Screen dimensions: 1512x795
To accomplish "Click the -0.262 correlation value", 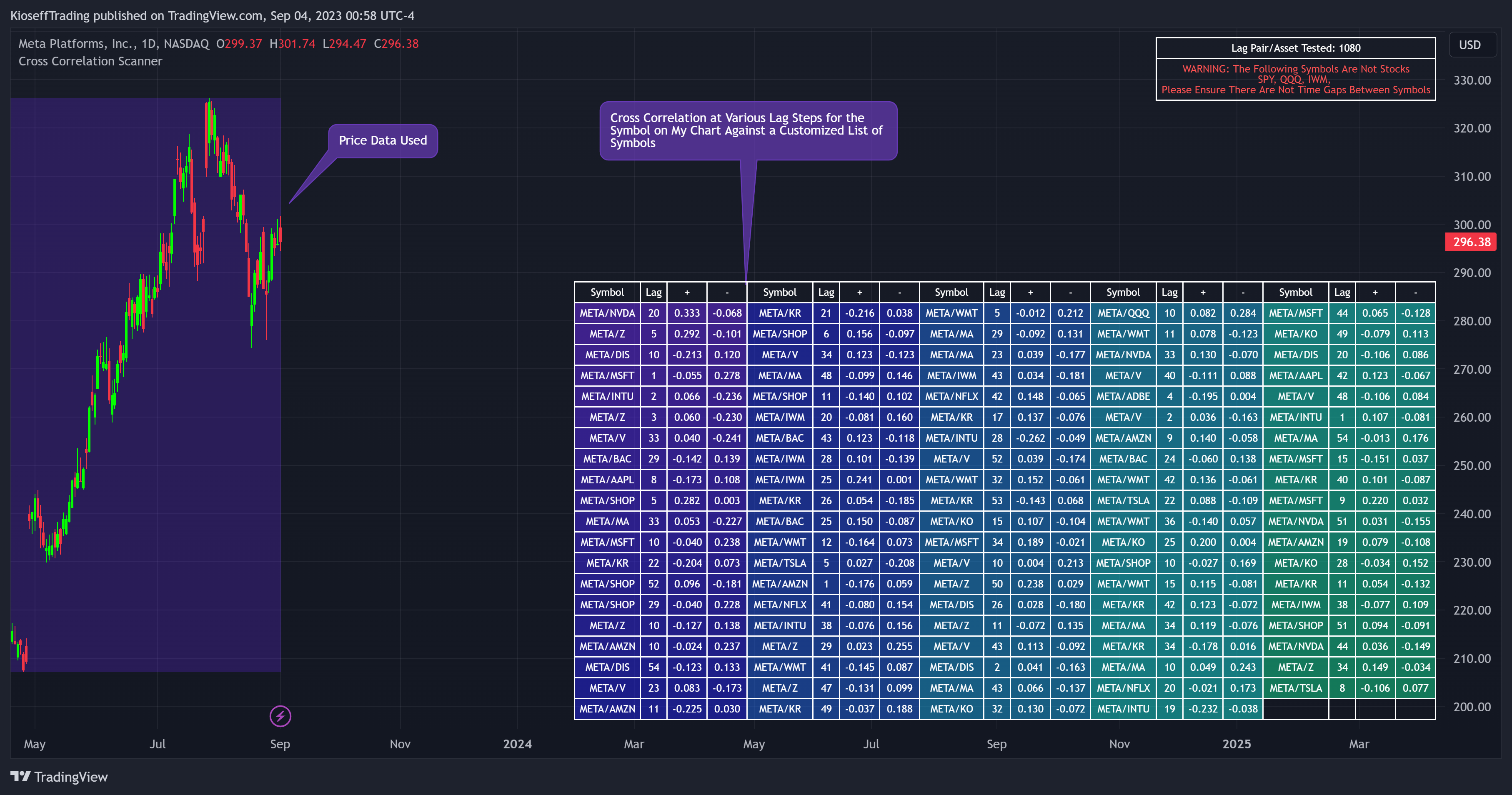I will [x=1030, y=437].
